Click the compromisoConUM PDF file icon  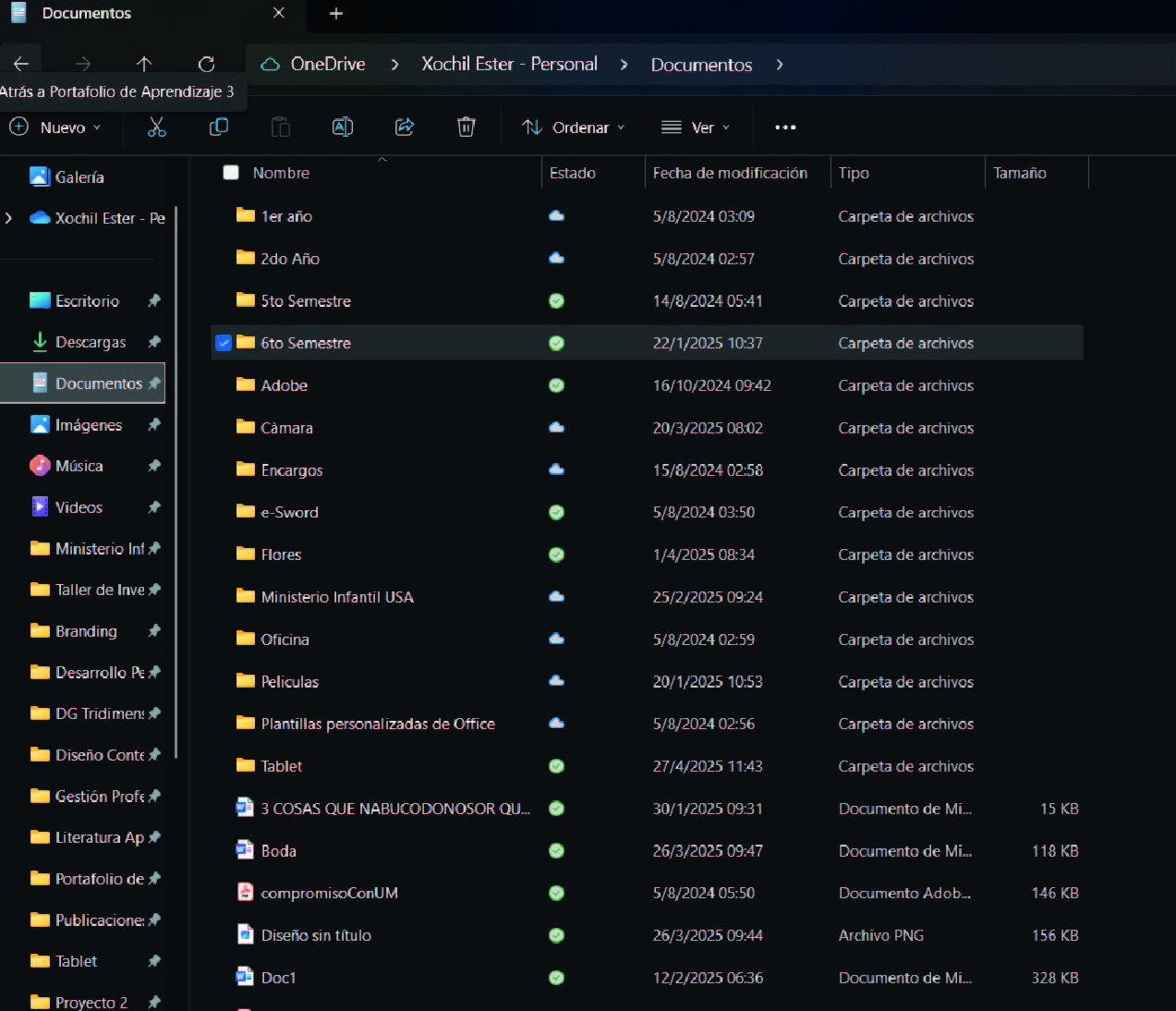[245, 893]
